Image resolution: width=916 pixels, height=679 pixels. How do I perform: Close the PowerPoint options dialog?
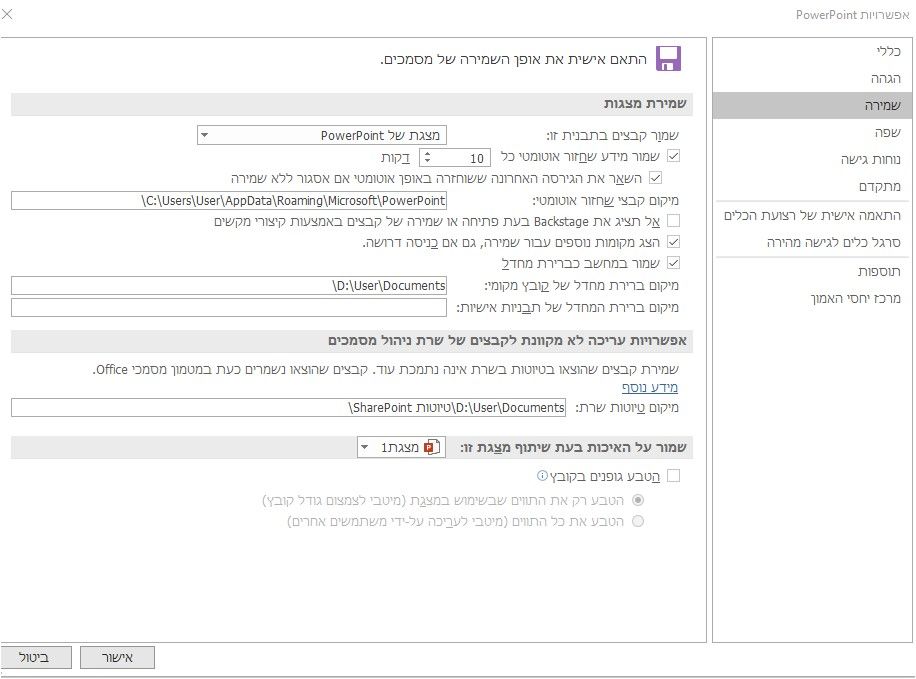point(7,13)
